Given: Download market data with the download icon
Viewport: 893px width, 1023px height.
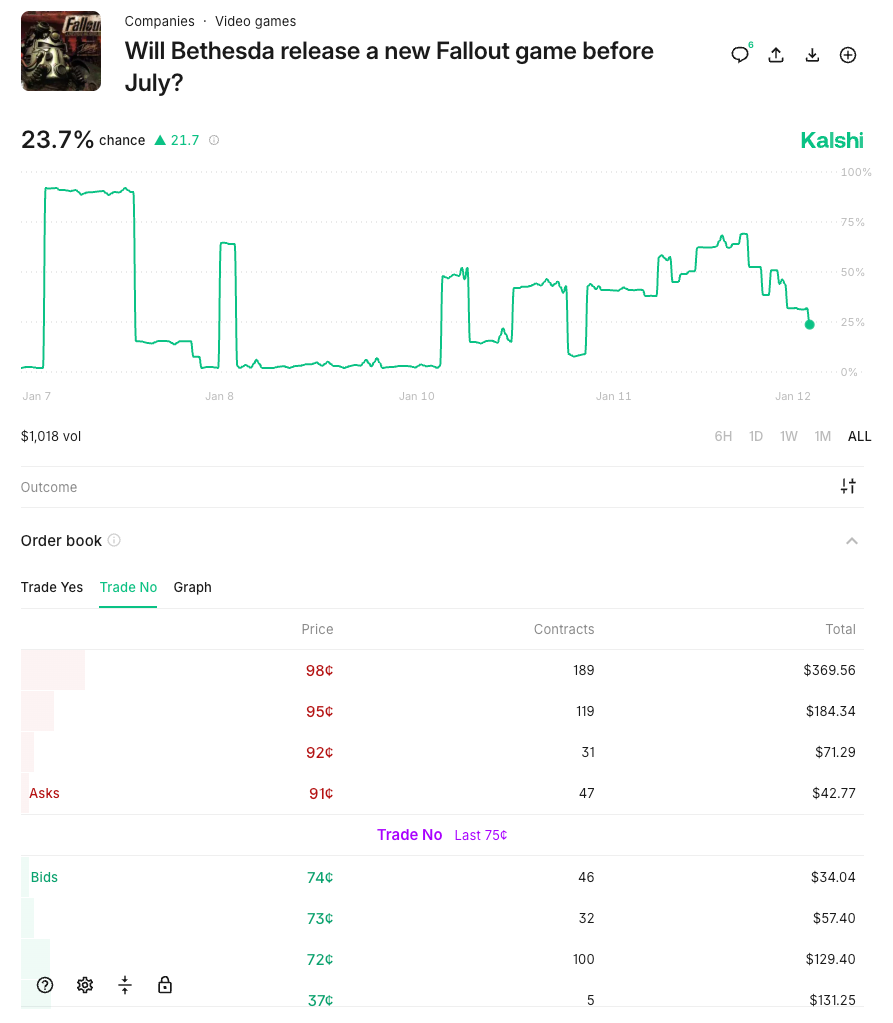Looking at the screenshot, I should click(812, 56).
